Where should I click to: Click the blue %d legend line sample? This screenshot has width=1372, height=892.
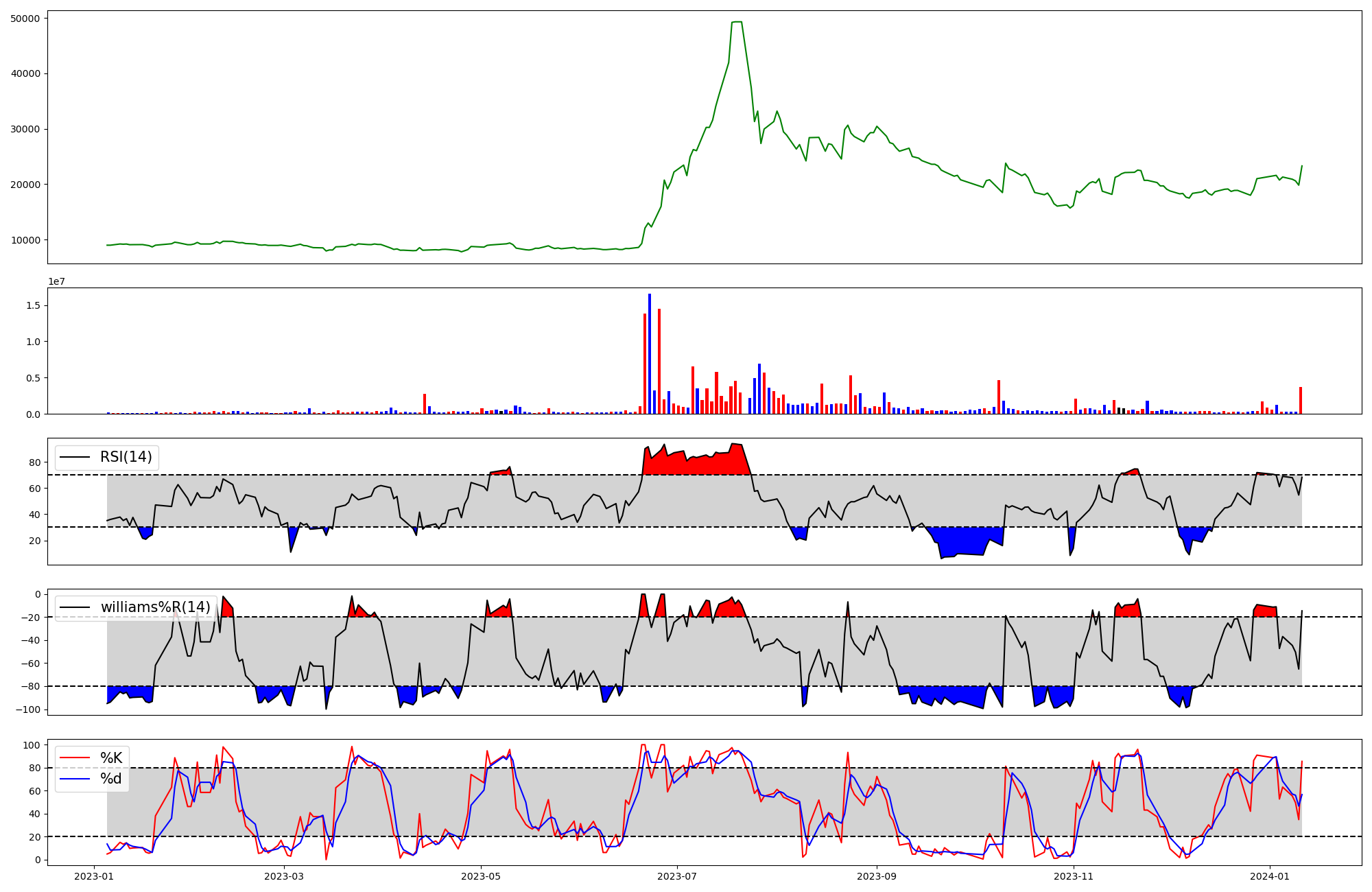[75, 779]
